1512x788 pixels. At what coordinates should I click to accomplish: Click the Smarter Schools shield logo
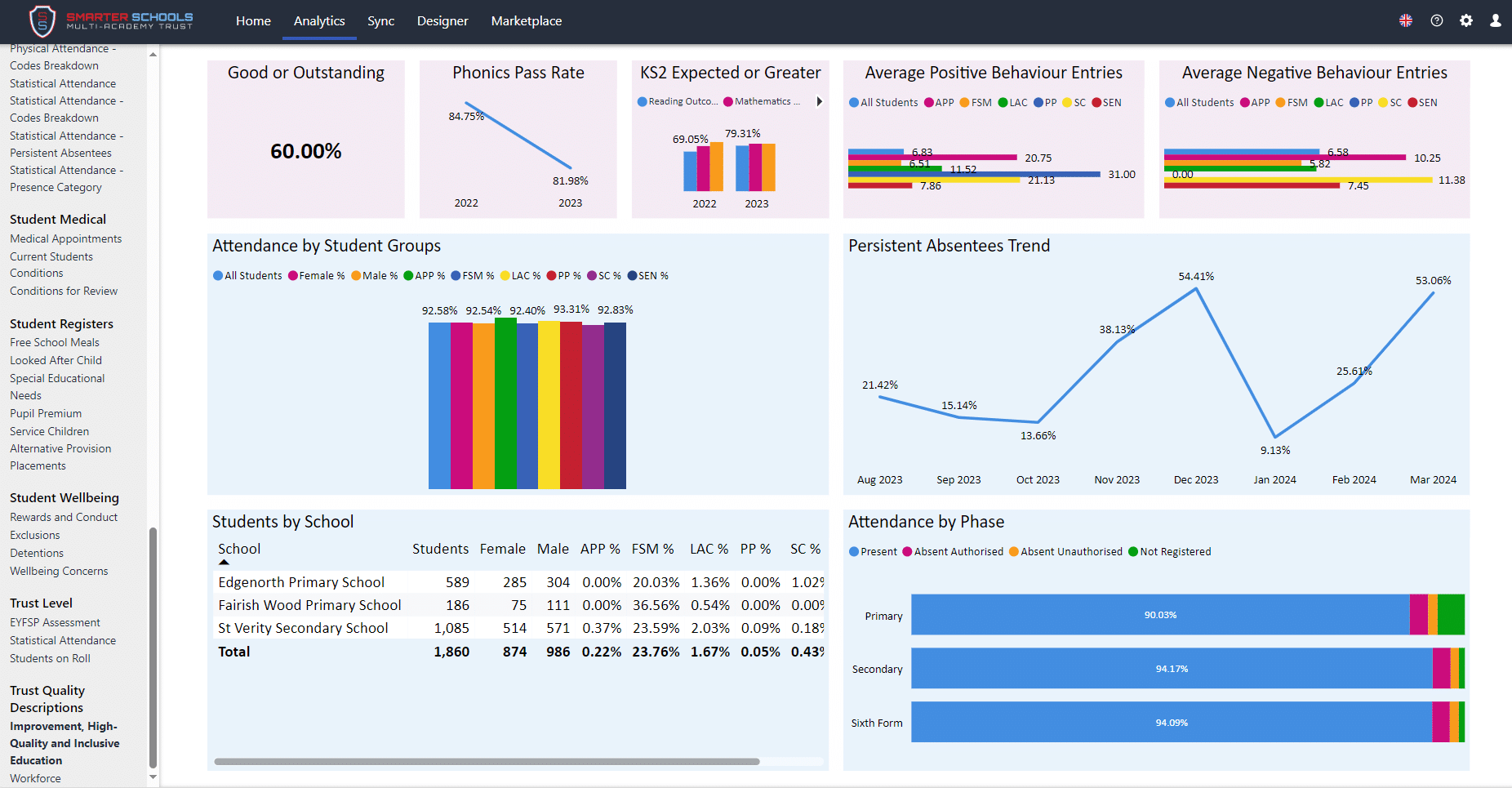click(42, 21)
